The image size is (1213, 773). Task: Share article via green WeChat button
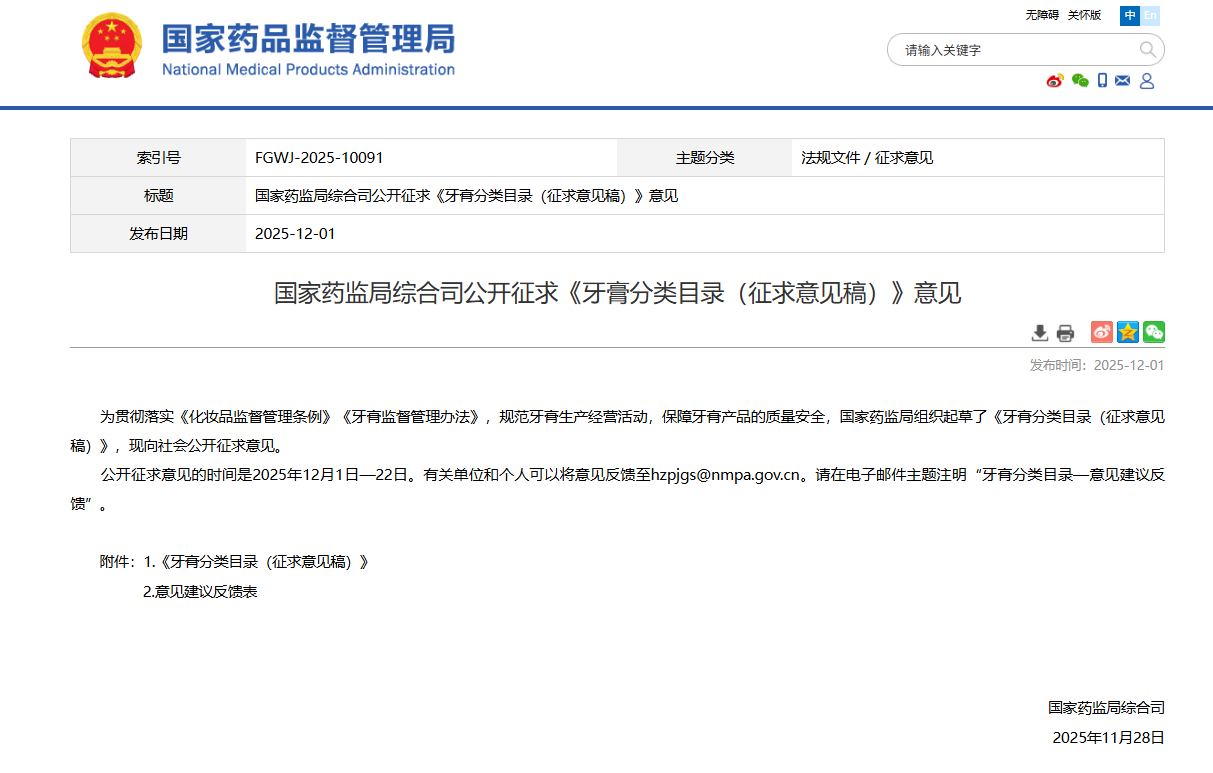(1154, 332)
